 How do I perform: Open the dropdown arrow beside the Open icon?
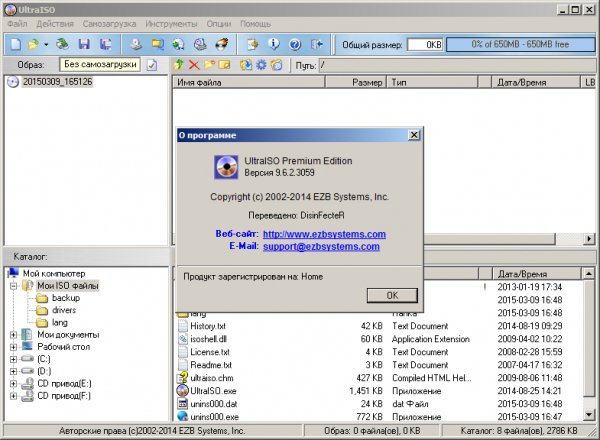[x=46, y=45]
